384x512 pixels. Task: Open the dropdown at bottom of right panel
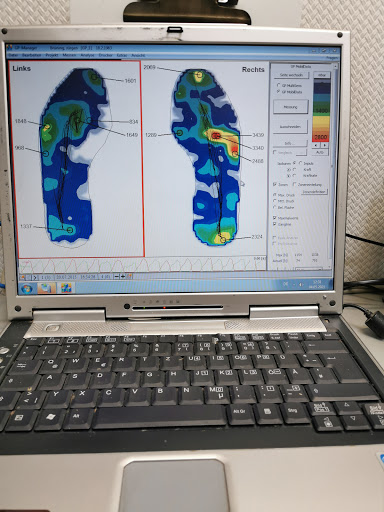click(309, 268)
